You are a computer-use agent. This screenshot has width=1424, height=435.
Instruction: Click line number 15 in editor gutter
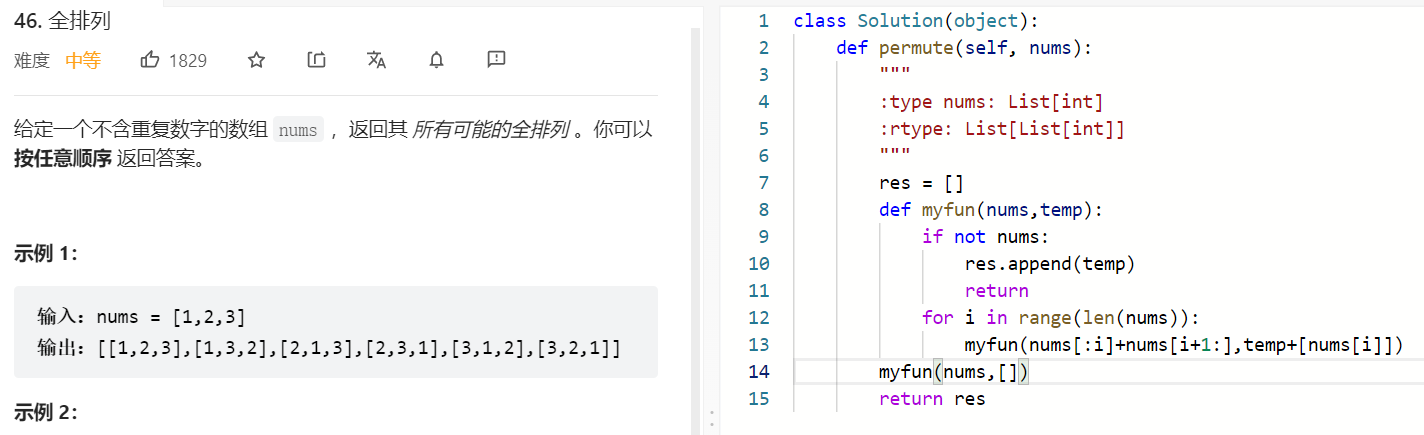[x=758, y=399]
